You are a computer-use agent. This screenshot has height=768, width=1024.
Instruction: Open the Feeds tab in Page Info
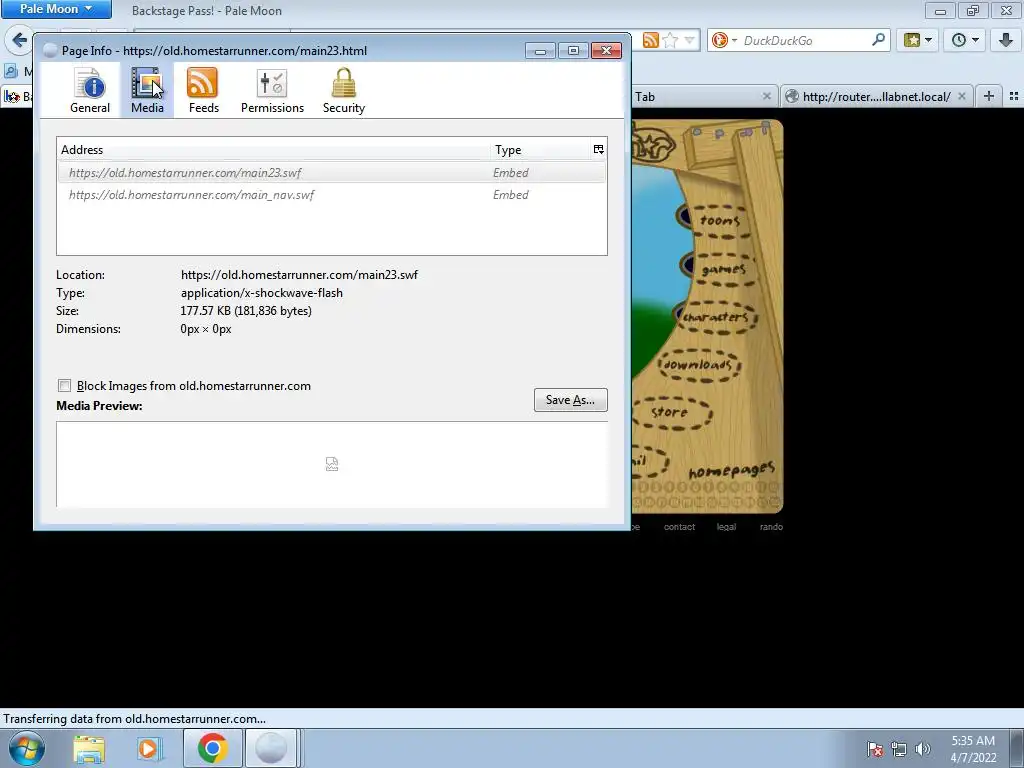tap(204, 91)
